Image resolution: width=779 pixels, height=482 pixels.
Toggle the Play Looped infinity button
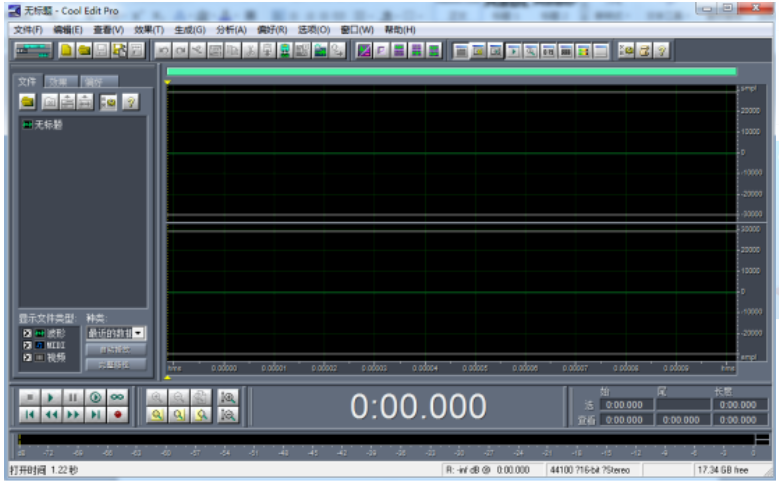click(x=119, y=397)
